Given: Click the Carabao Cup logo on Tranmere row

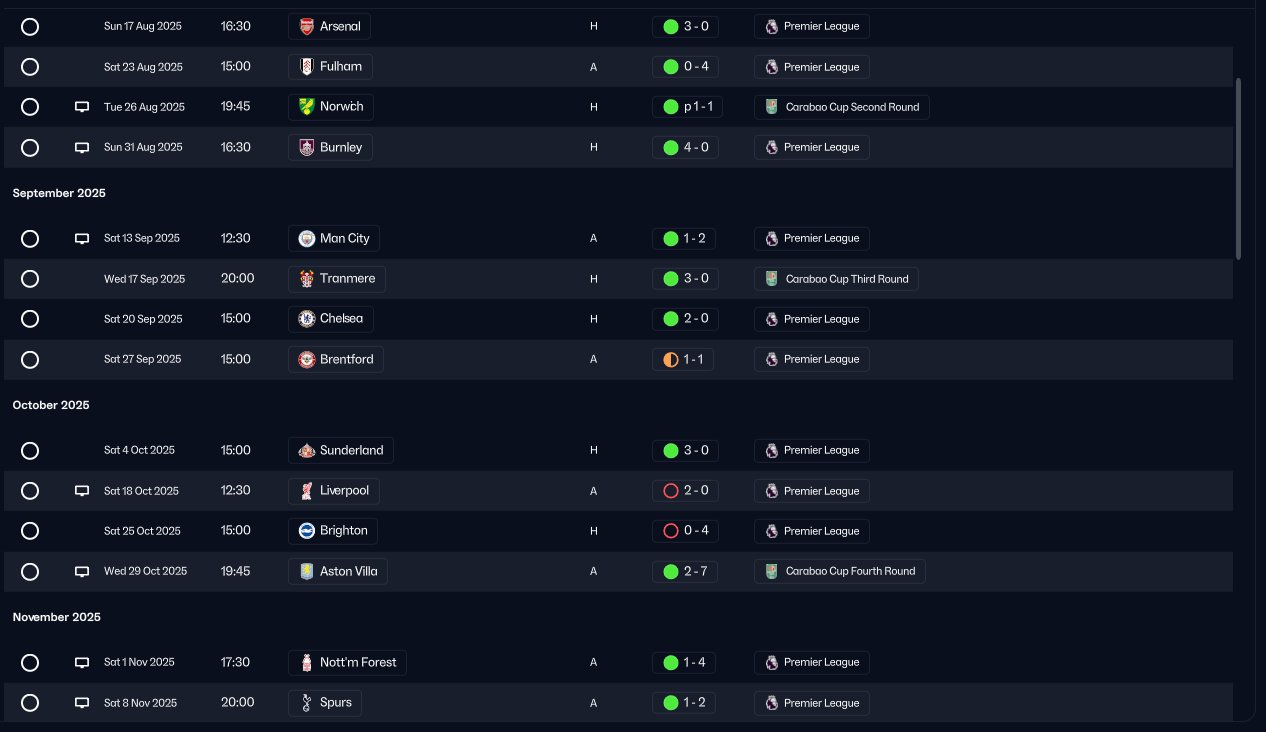Looking at the screenshot, I should (771, 279).
